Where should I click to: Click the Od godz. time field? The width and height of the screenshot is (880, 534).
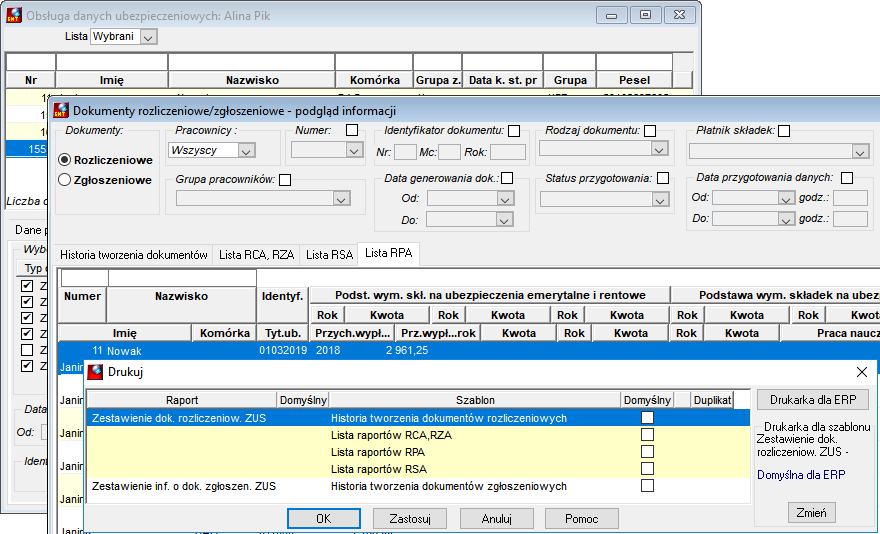[850, 198]
